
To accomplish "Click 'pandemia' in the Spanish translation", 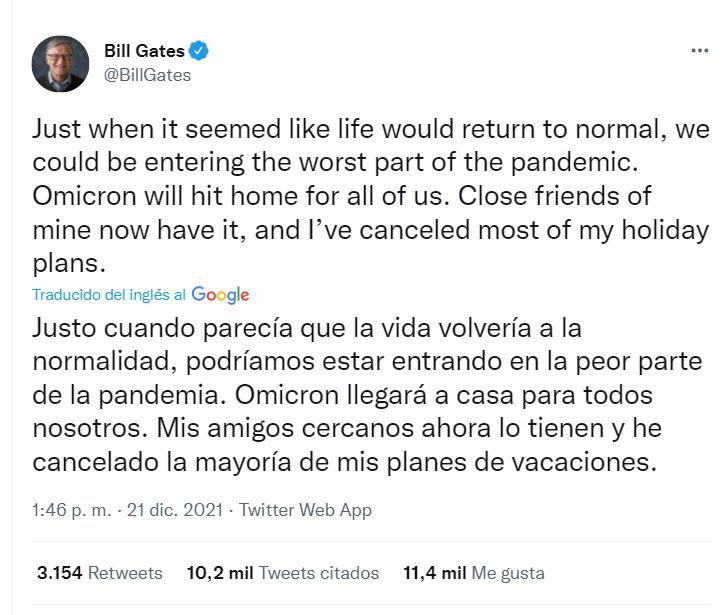I will point(162,396).
